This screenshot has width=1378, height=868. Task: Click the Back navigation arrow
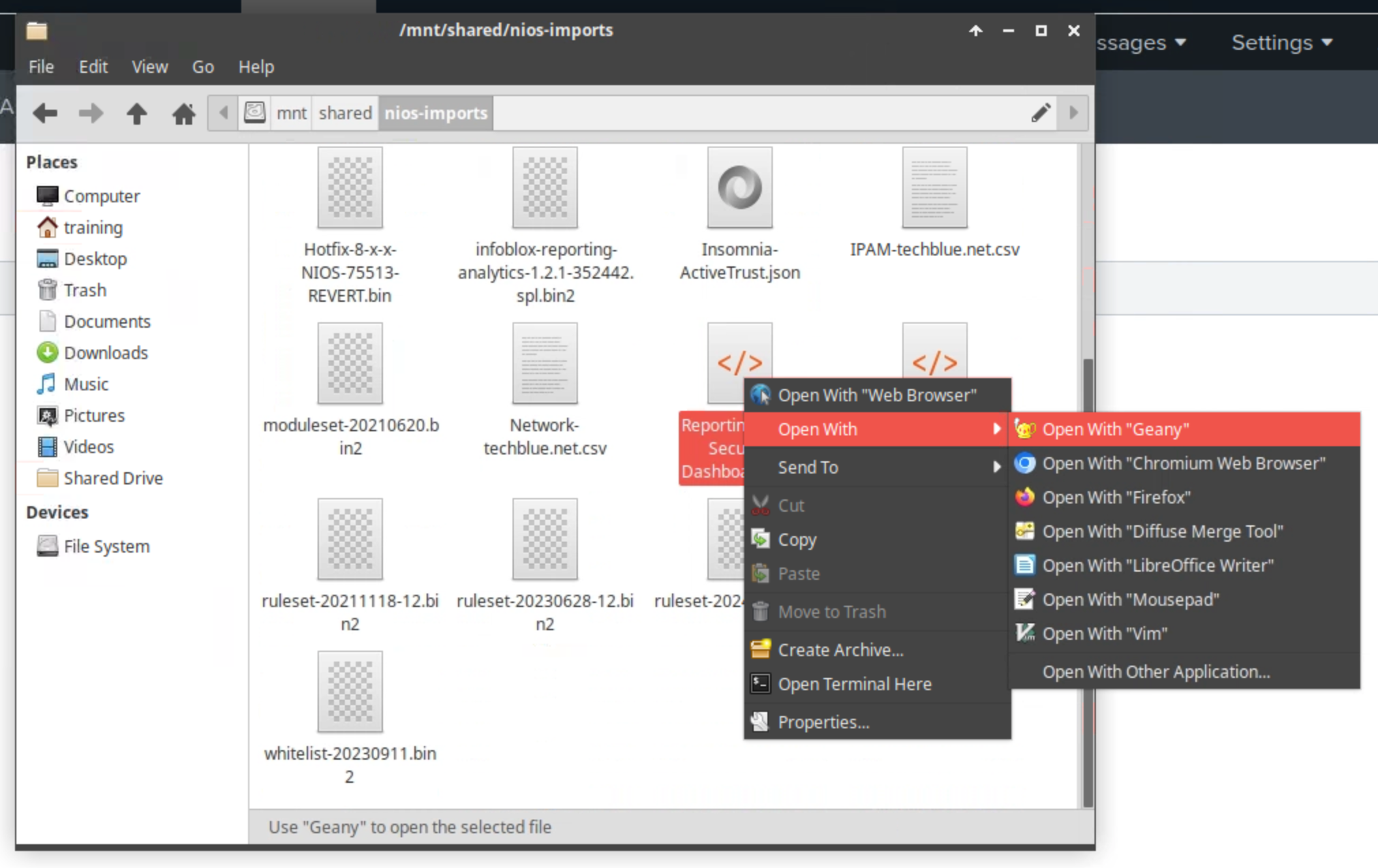(x=45, y=113)
